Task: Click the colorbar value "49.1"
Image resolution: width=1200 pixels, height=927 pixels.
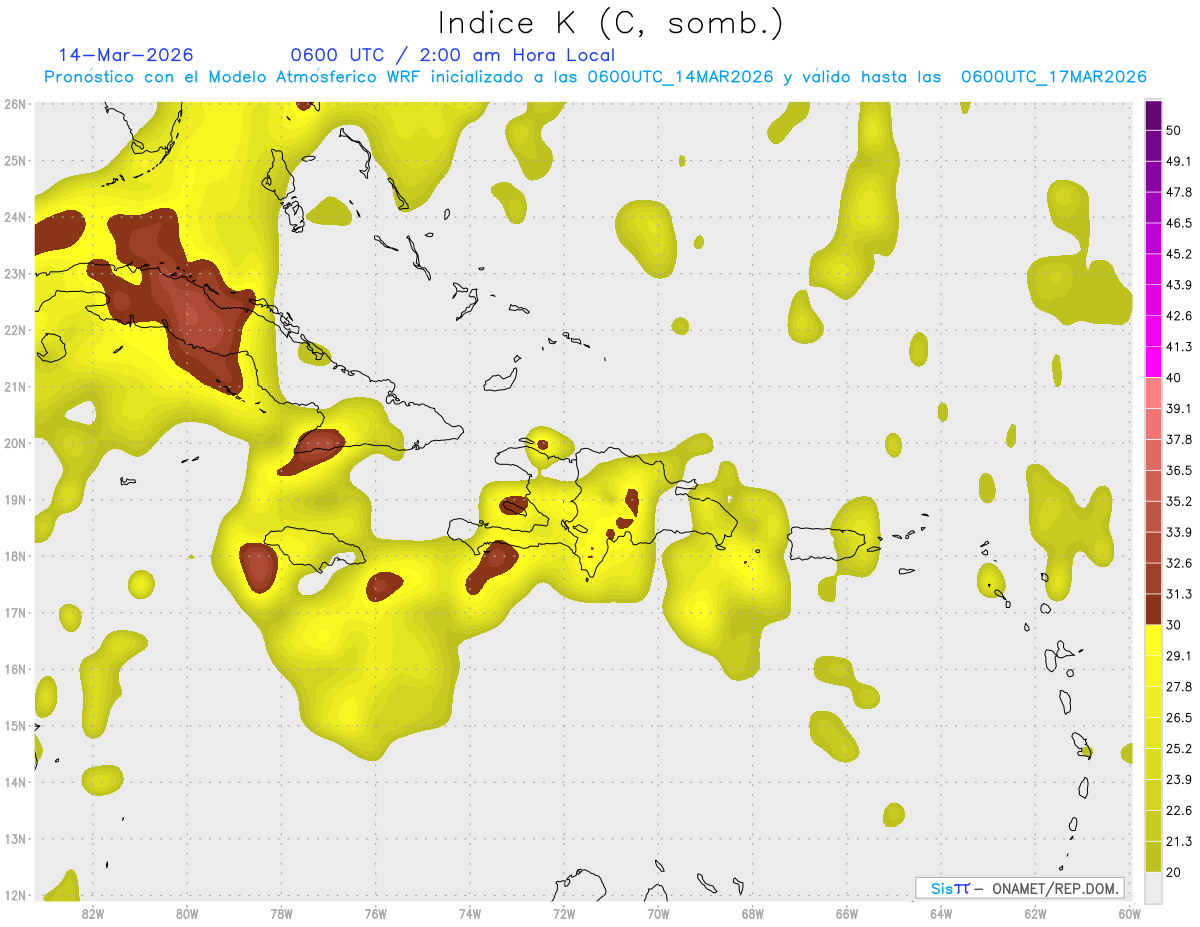Action: coord(1179,161)
